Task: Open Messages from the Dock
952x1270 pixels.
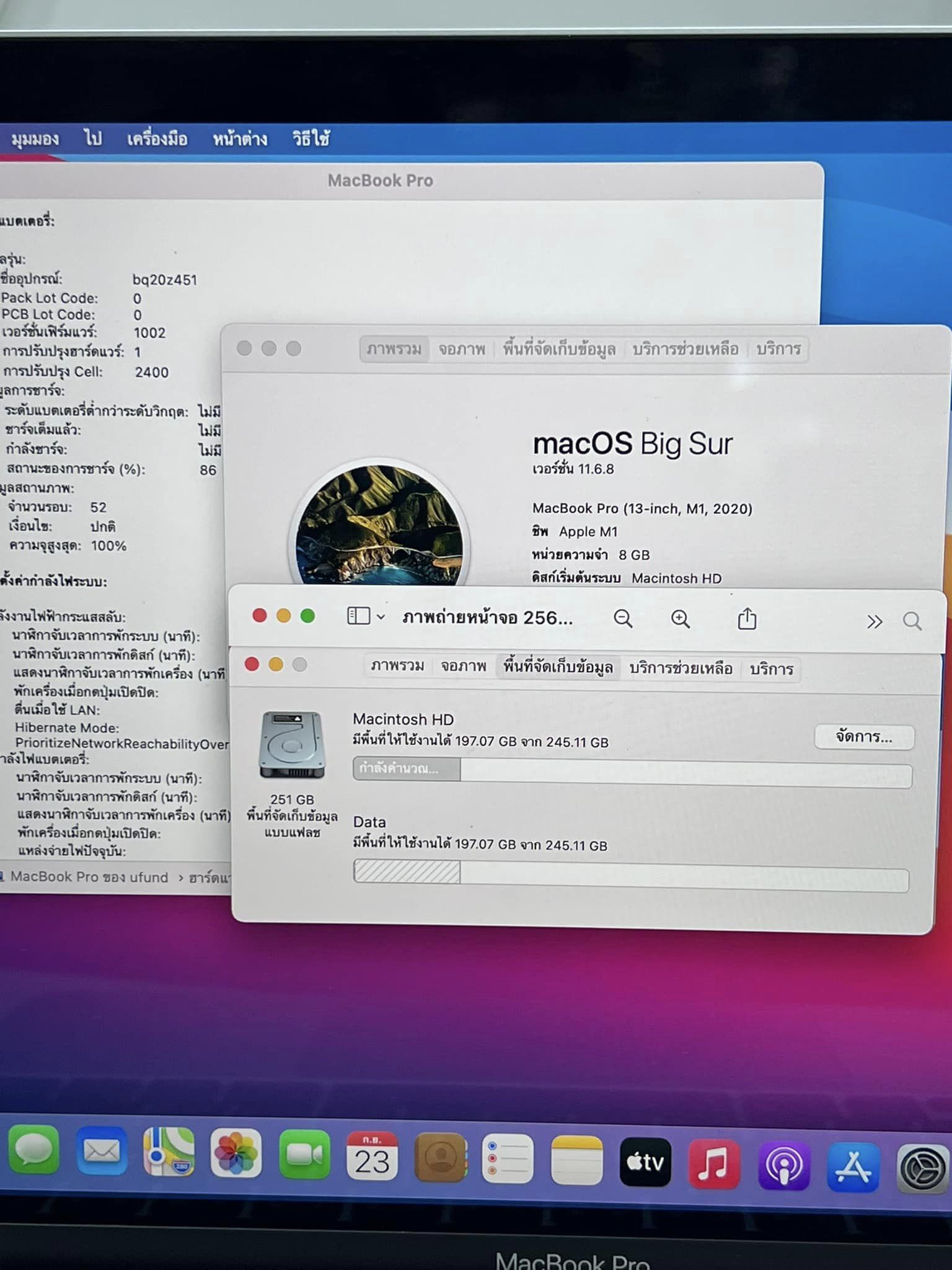Action: coord(34,1151)
